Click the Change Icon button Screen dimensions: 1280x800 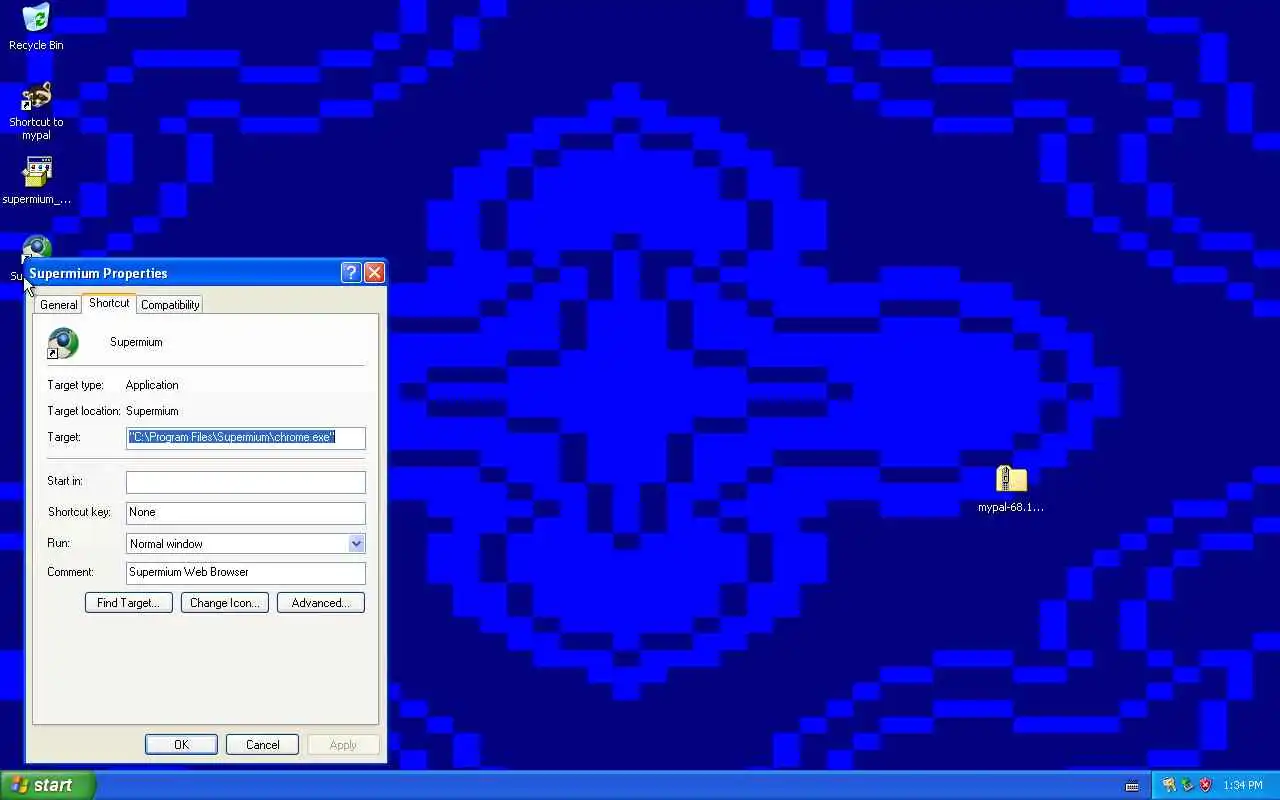225,603
